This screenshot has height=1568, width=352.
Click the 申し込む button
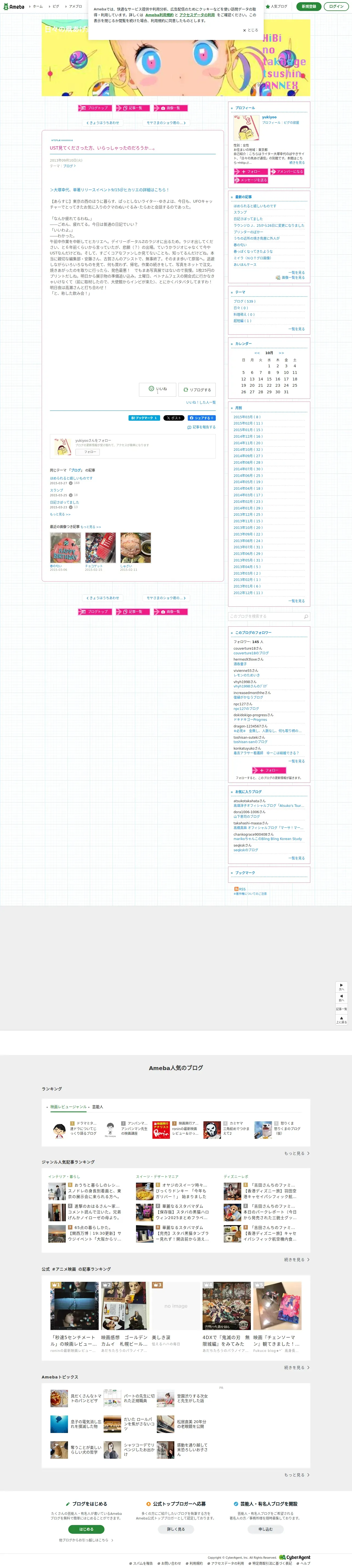point(266,1529)
